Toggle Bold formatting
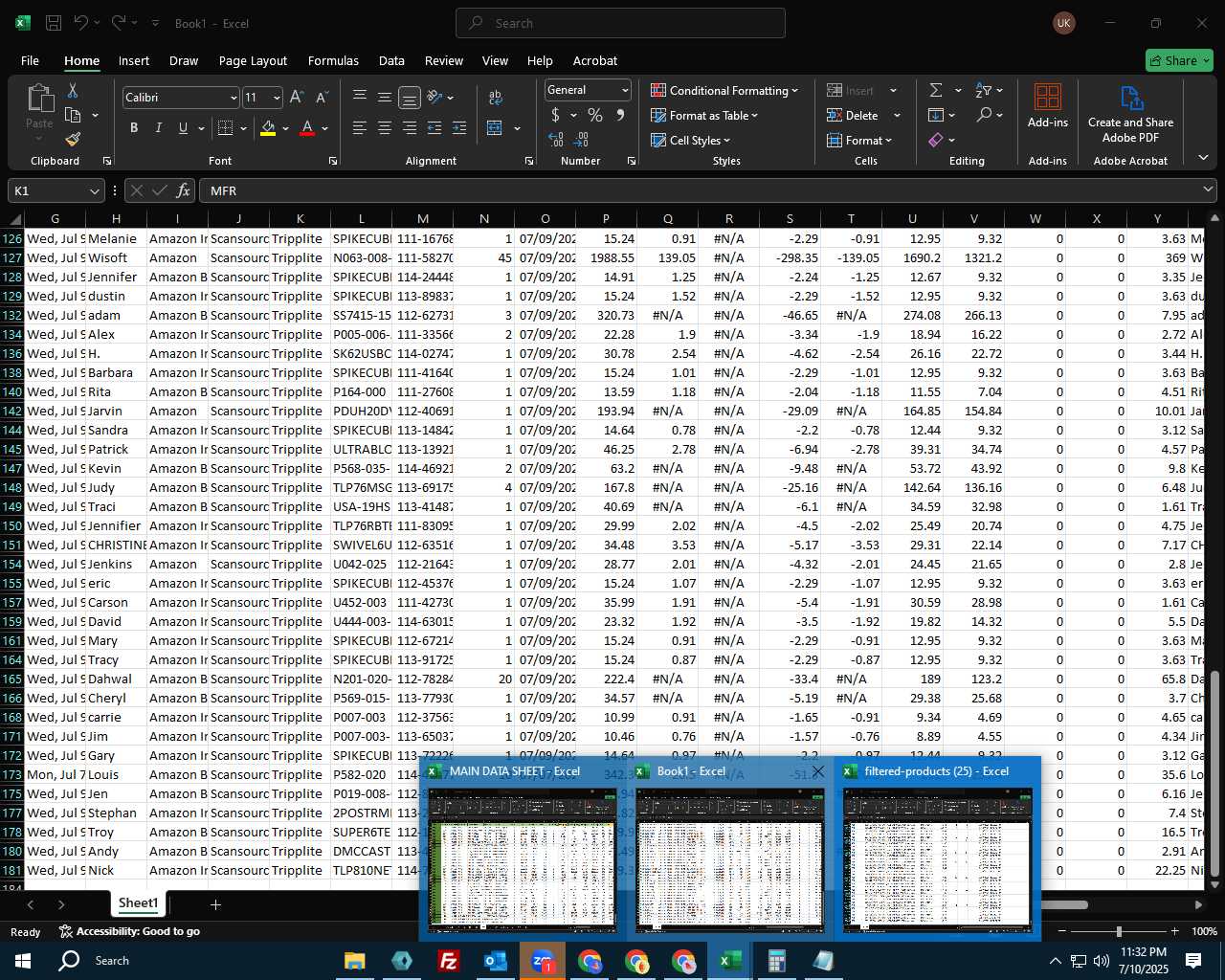The image size is (1225, 980). [133, 128]
